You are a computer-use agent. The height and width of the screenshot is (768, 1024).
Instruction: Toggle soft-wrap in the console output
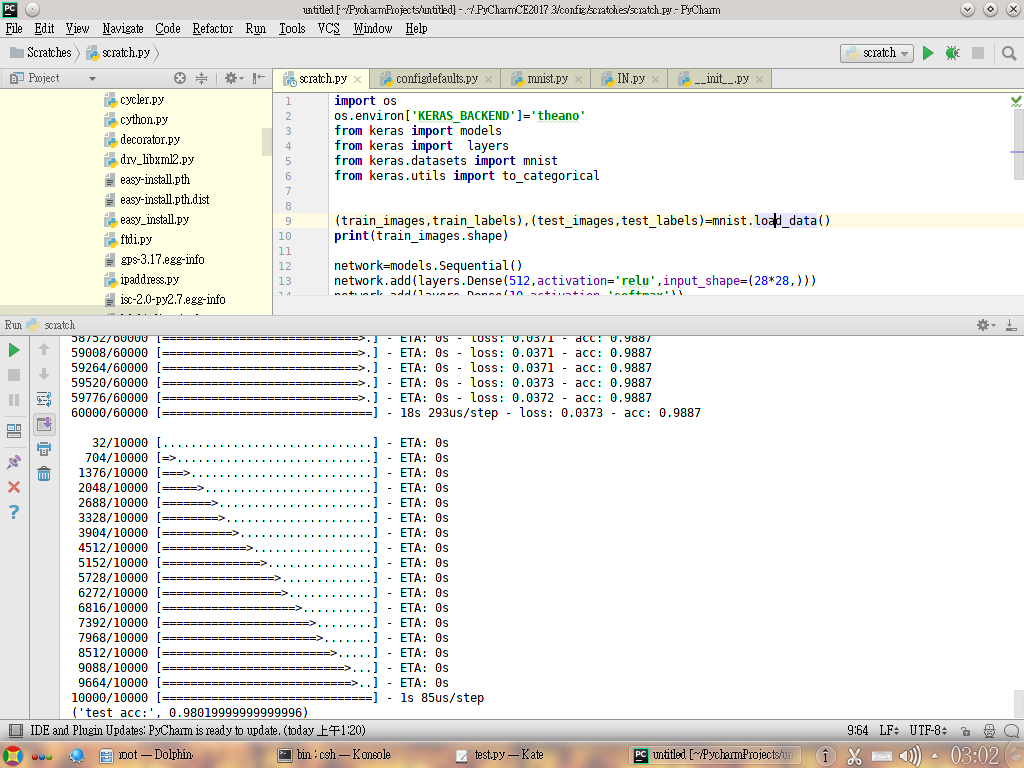tap(44, 399)
